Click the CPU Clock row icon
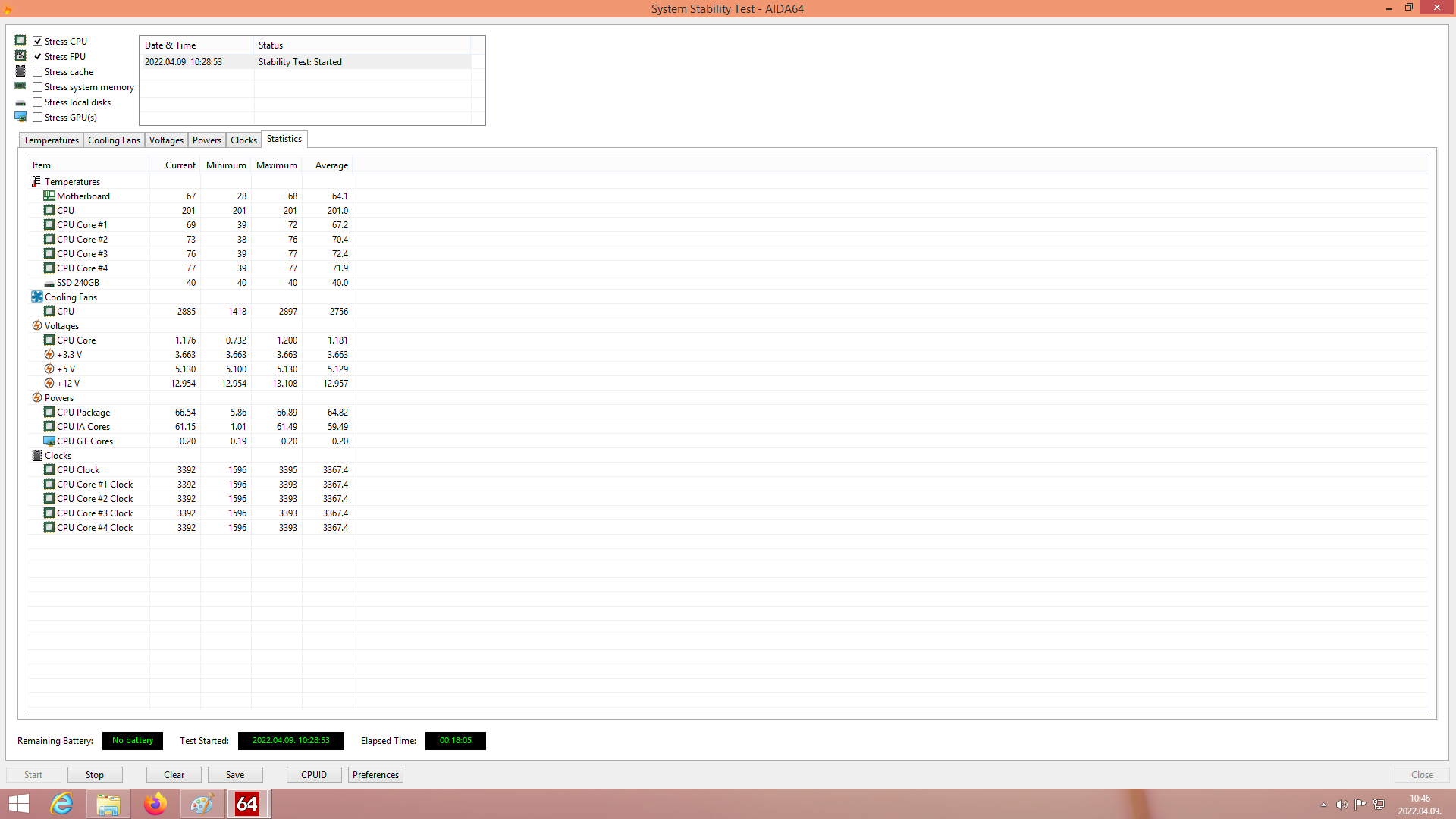The width and height of the screenshot is (1456, 819). 49,470
